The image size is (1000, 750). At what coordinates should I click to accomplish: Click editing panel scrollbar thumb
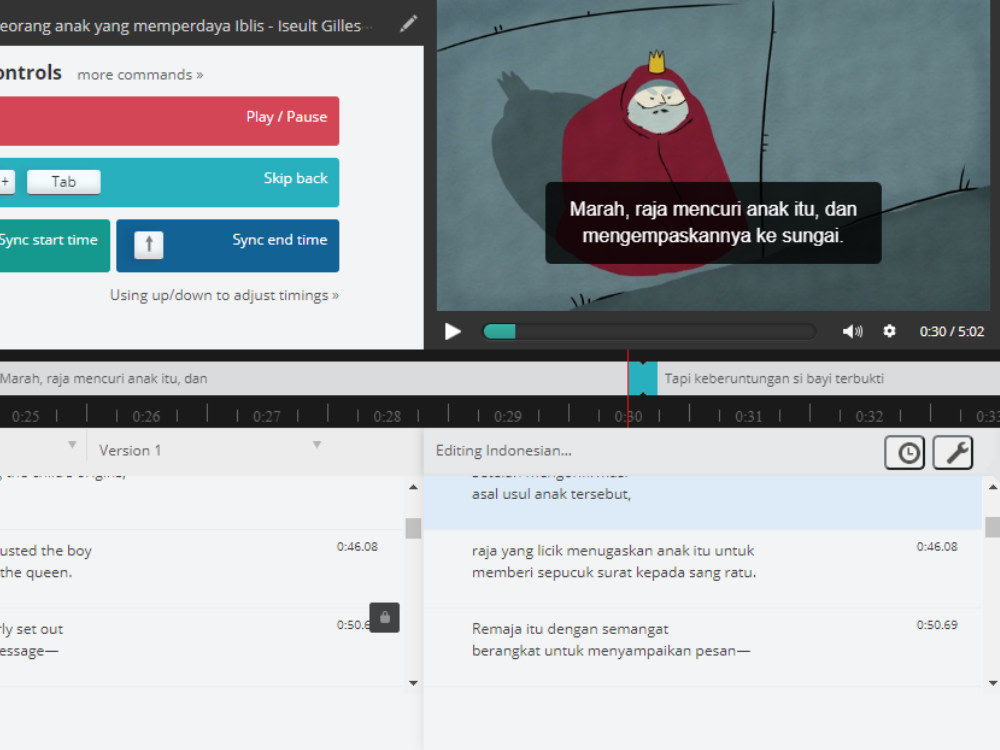tap(993, 527)
